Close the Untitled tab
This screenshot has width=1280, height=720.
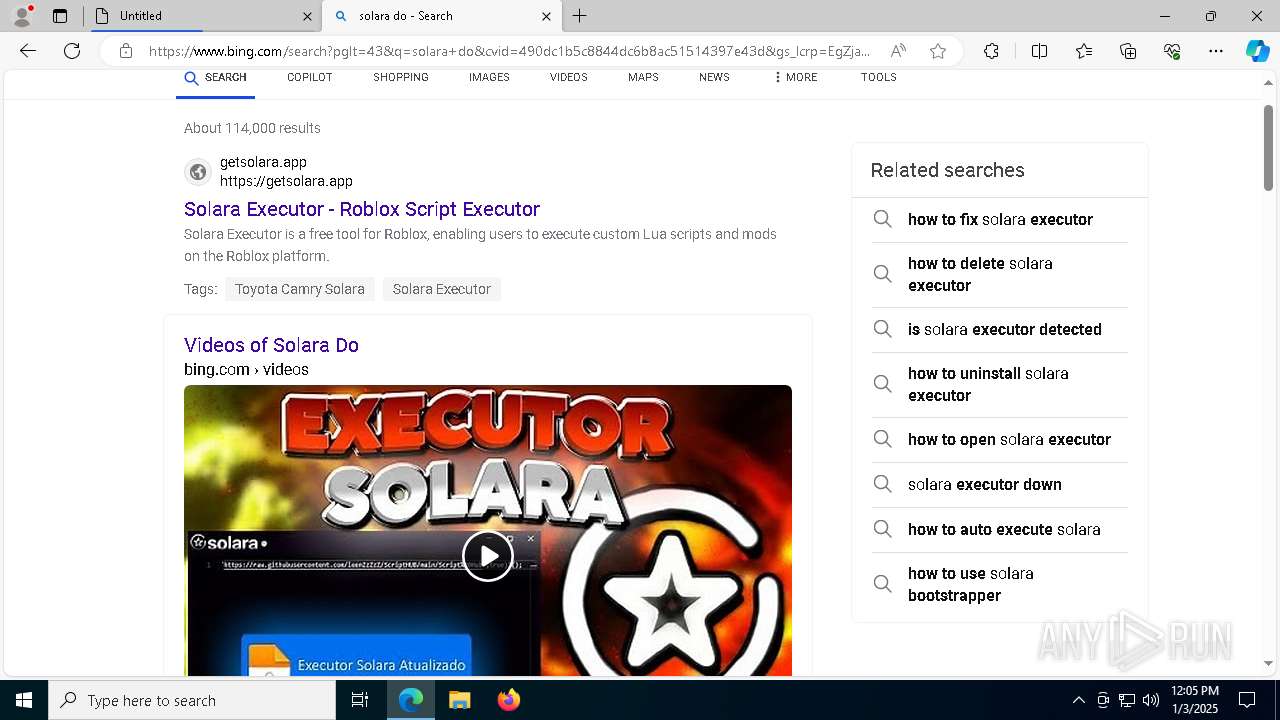click(307, 16)
